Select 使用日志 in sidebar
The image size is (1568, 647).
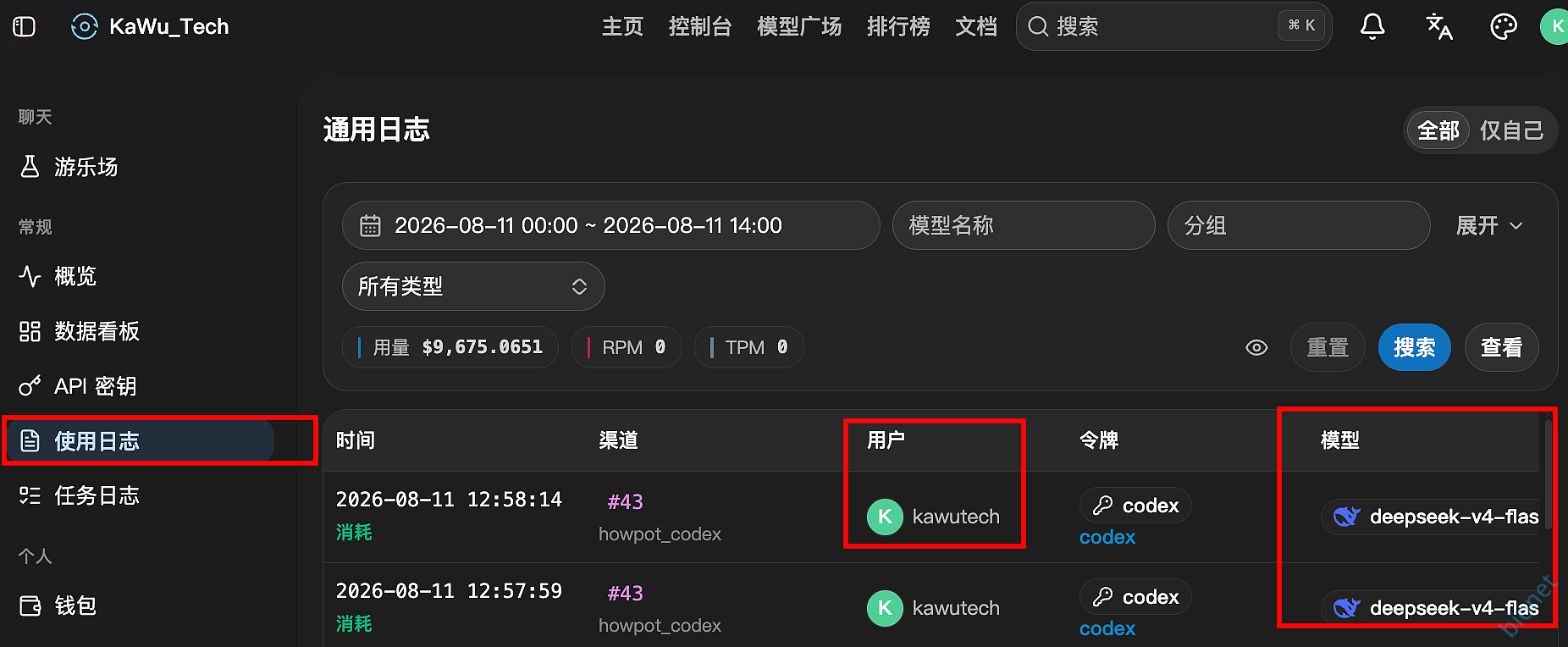tap(139, 441)
